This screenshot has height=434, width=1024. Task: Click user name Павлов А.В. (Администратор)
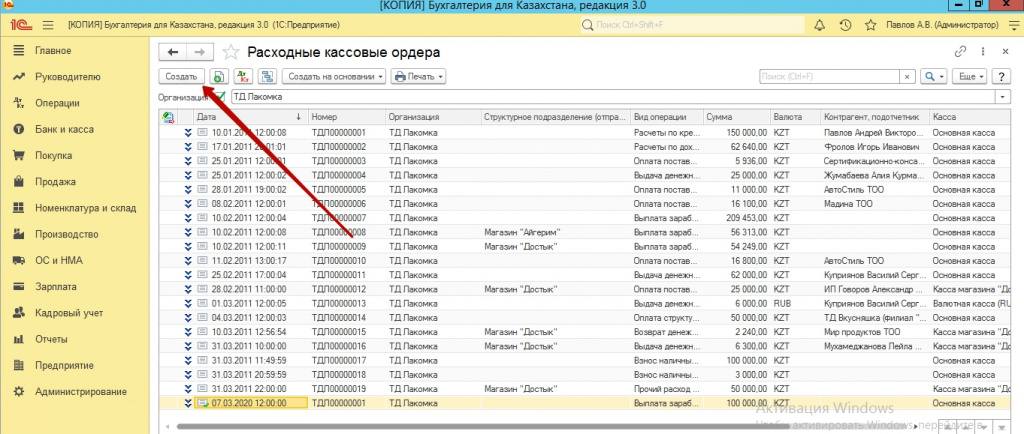coord(942,25)
